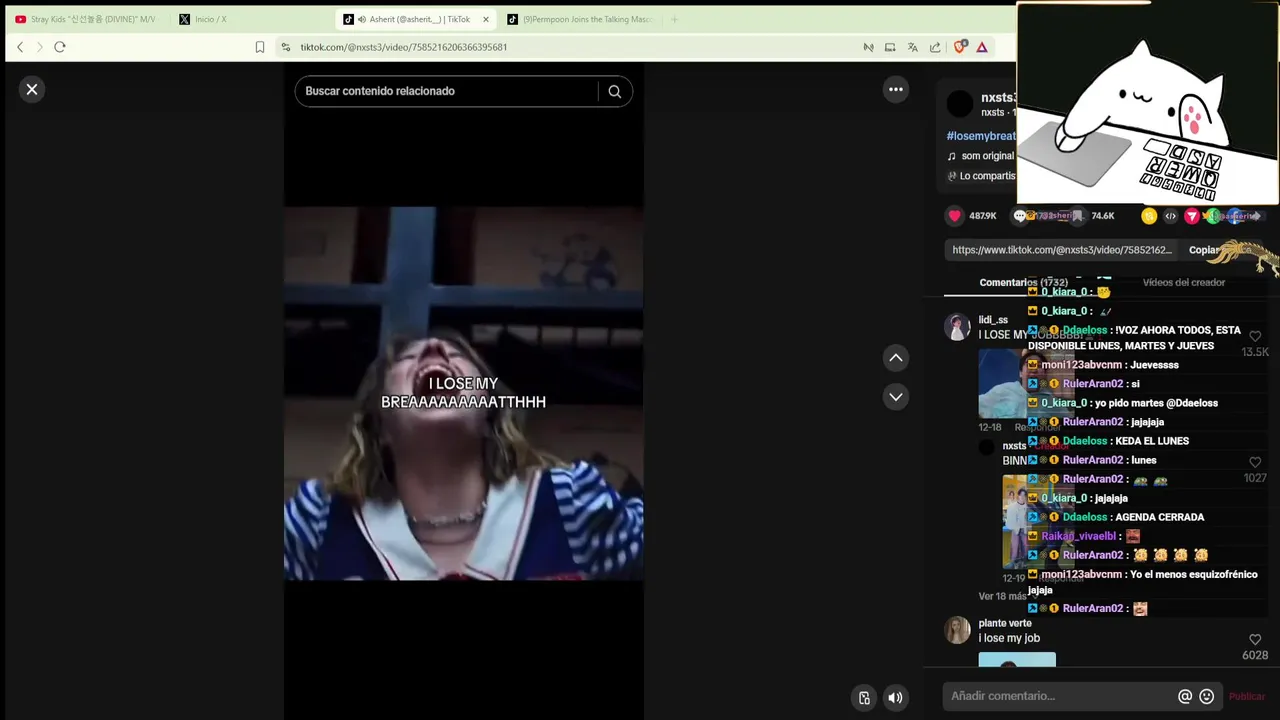Toggle auto-scroll icon near volume
1280x720 pixels.
point(864,698)
